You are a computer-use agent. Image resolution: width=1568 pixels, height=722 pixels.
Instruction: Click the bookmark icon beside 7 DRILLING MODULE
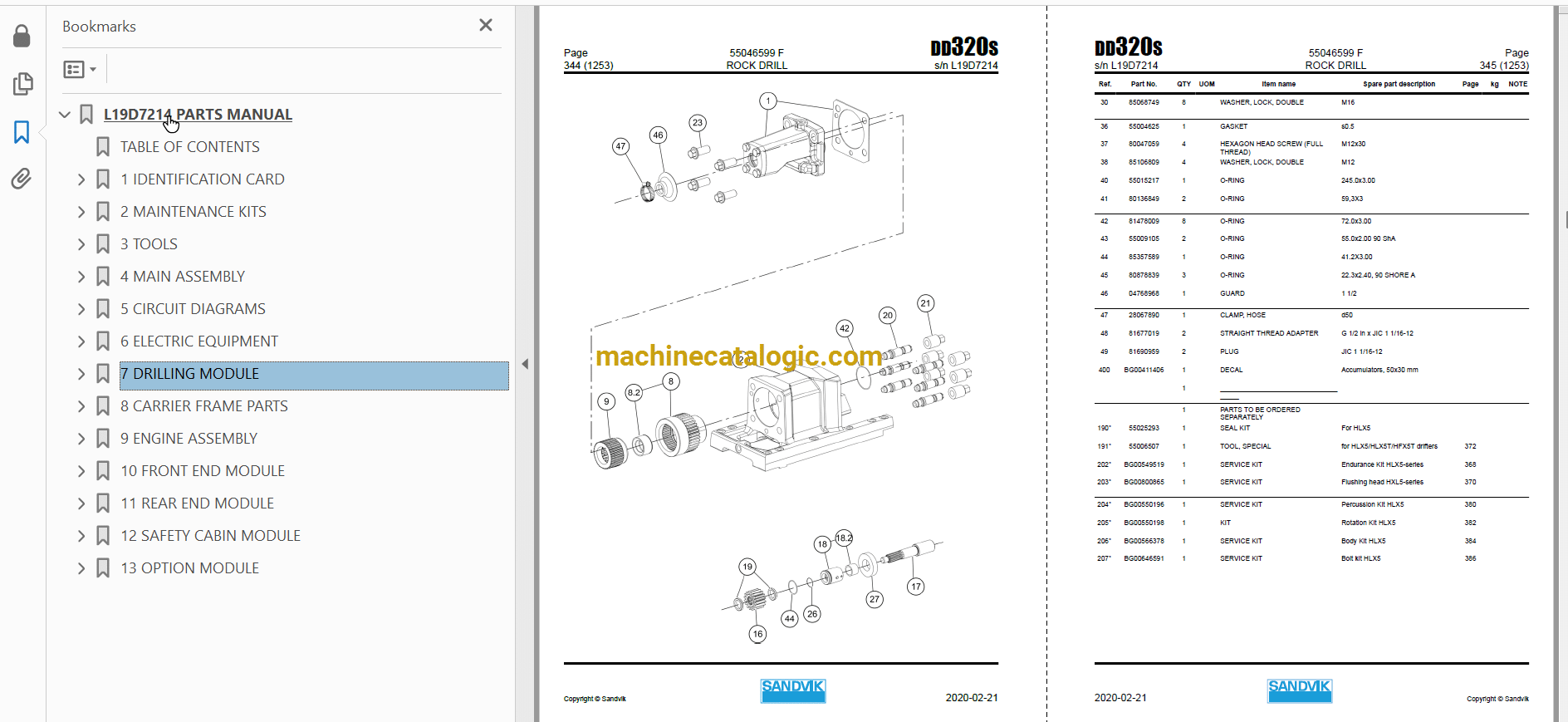(x=103, y=374)
